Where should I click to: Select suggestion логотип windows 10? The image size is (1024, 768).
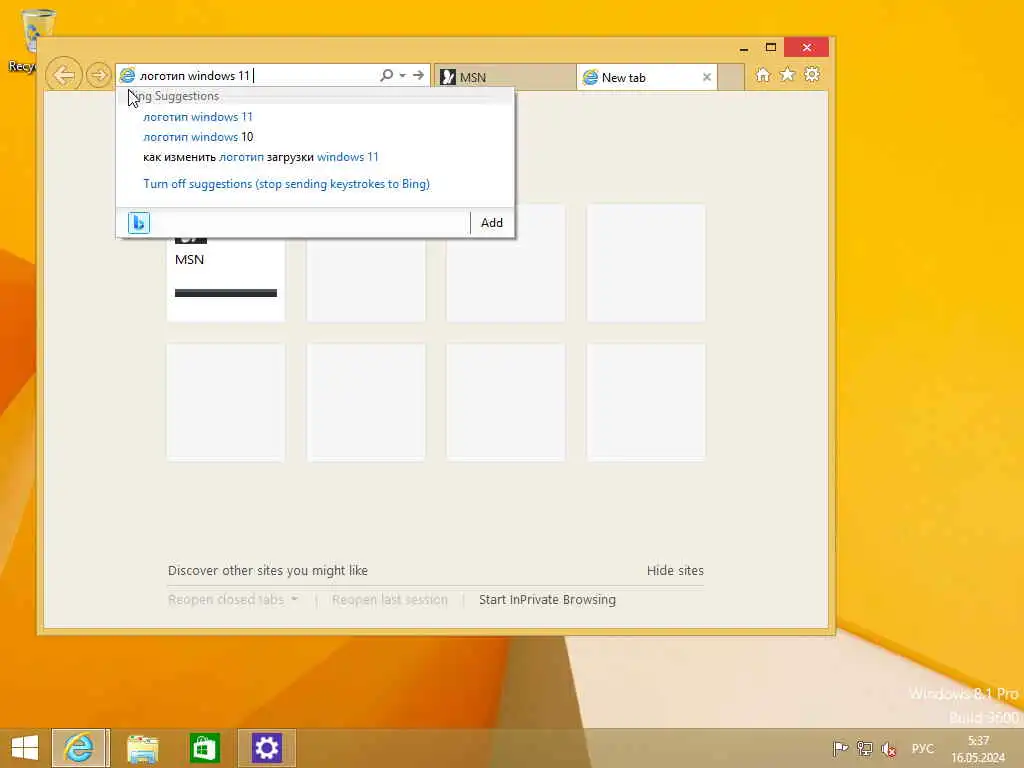198,137
